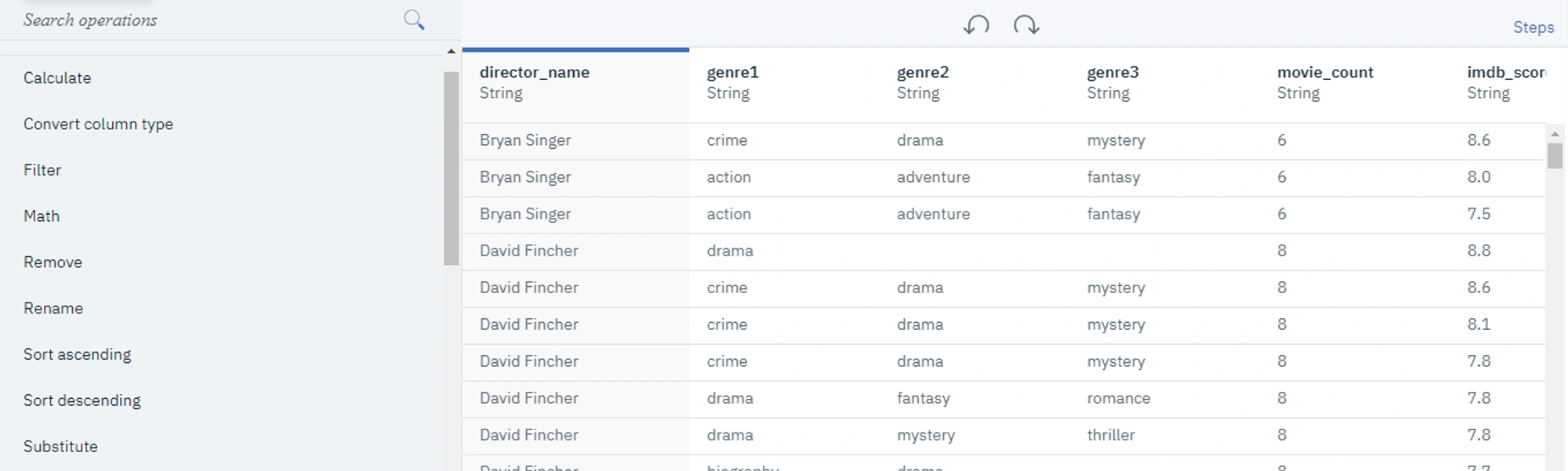Click the thriller genre3 cell
Viewport: 1568px width, 471px height.
[1111, 435]
